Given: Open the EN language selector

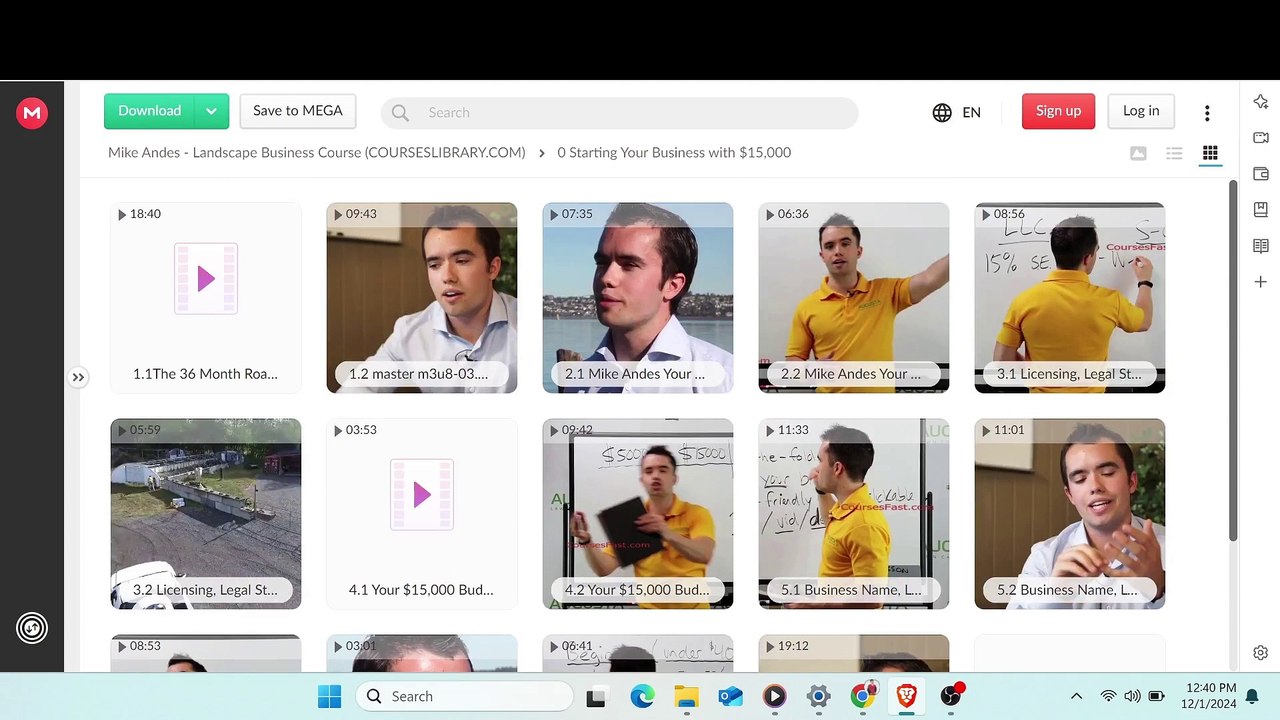Looking at the screenshot, I should [957, 112].
